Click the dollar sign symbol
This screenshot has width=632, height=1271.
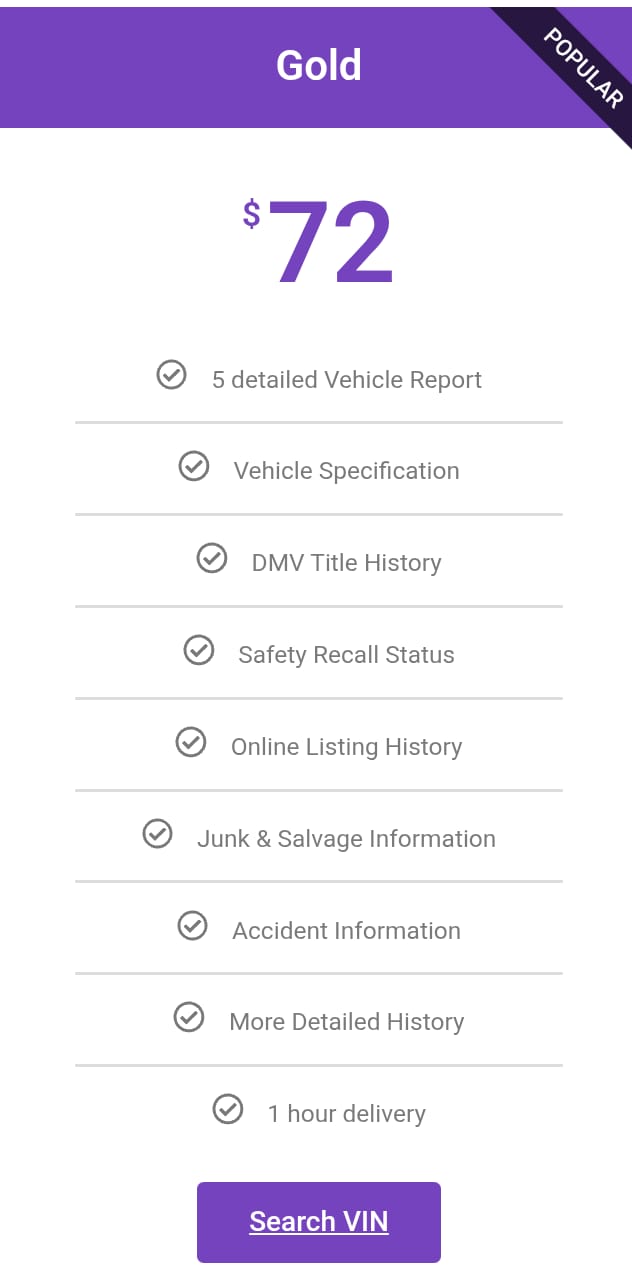pos(251,213)
